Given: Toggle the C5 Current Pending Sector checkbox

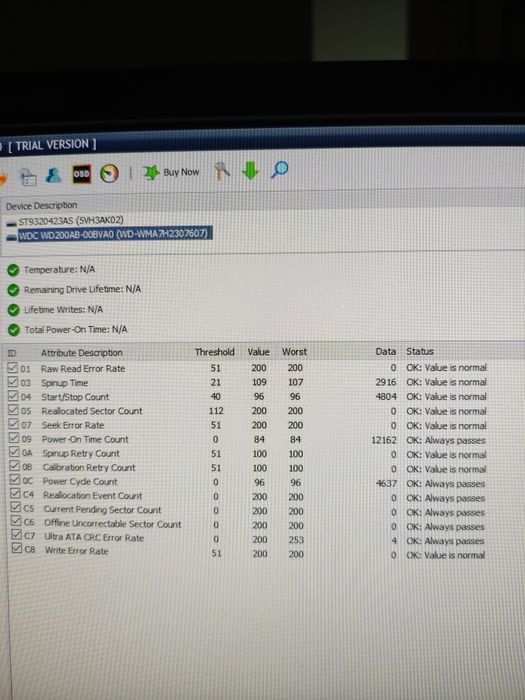Looking at the screenshot, I should point(17,508).
